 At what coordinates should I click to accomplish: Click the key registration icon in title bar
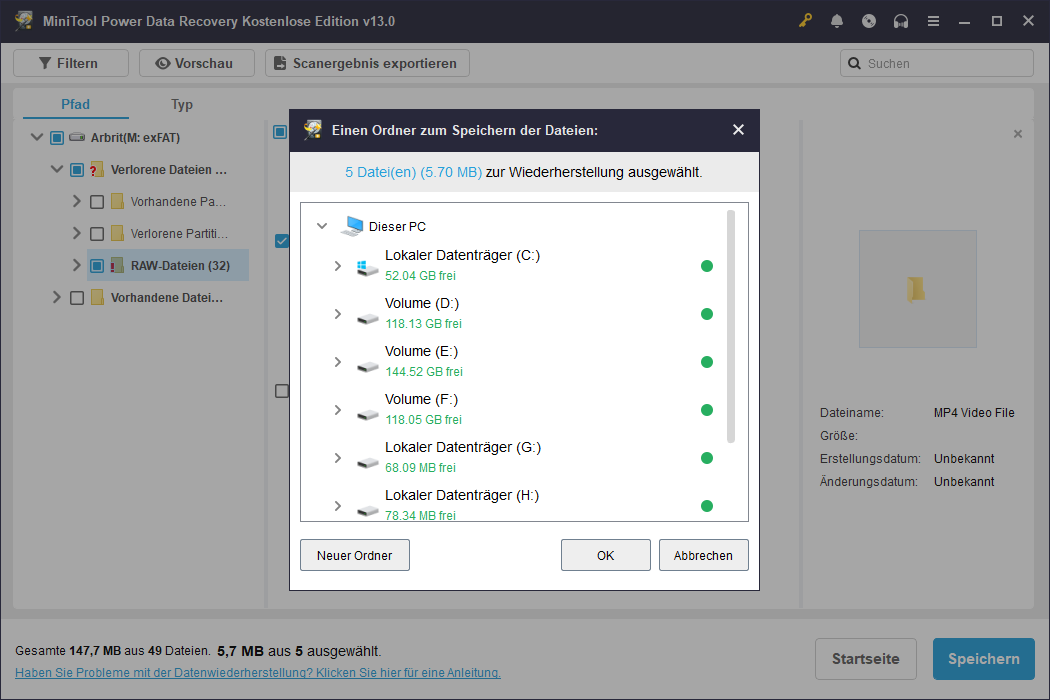[x=805, y=21]
